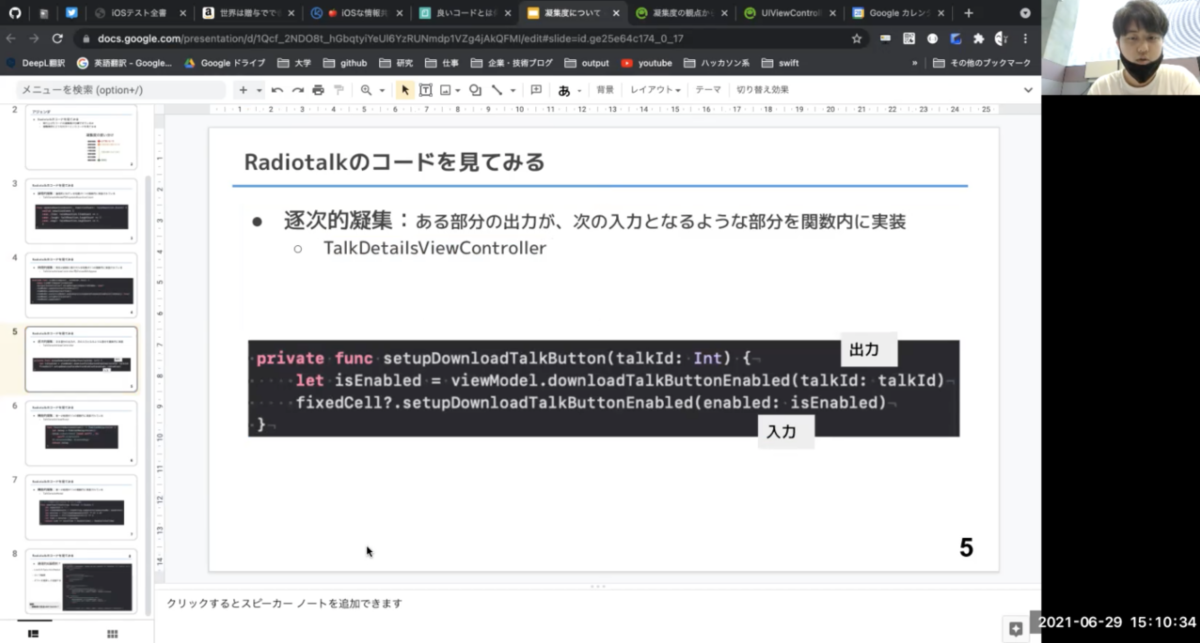Select the shape tool
The image size is (1200, 643).
click(x=475, y=90)
